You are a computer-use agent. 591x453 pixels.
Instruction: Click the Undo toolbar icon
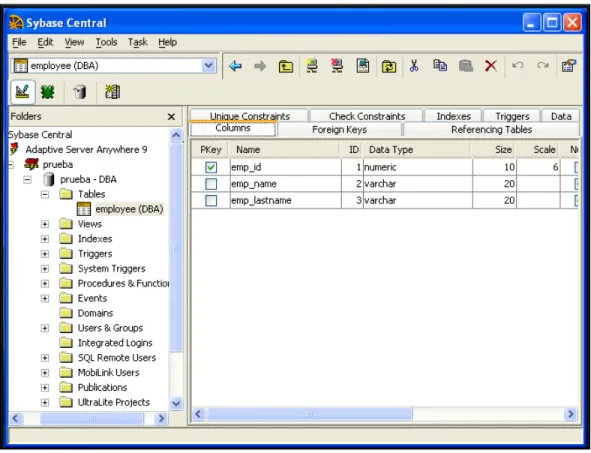pos(518,66)
